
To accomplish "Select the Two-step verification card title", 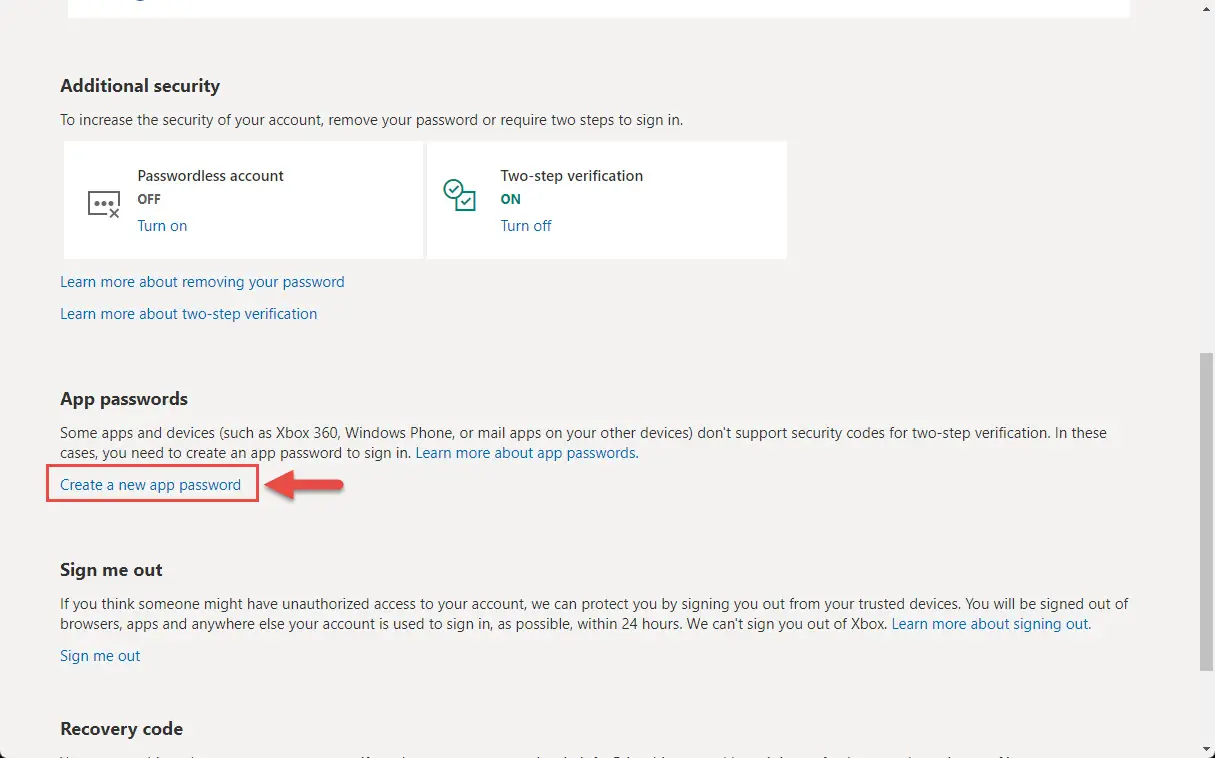I will (x=572, y=176).
